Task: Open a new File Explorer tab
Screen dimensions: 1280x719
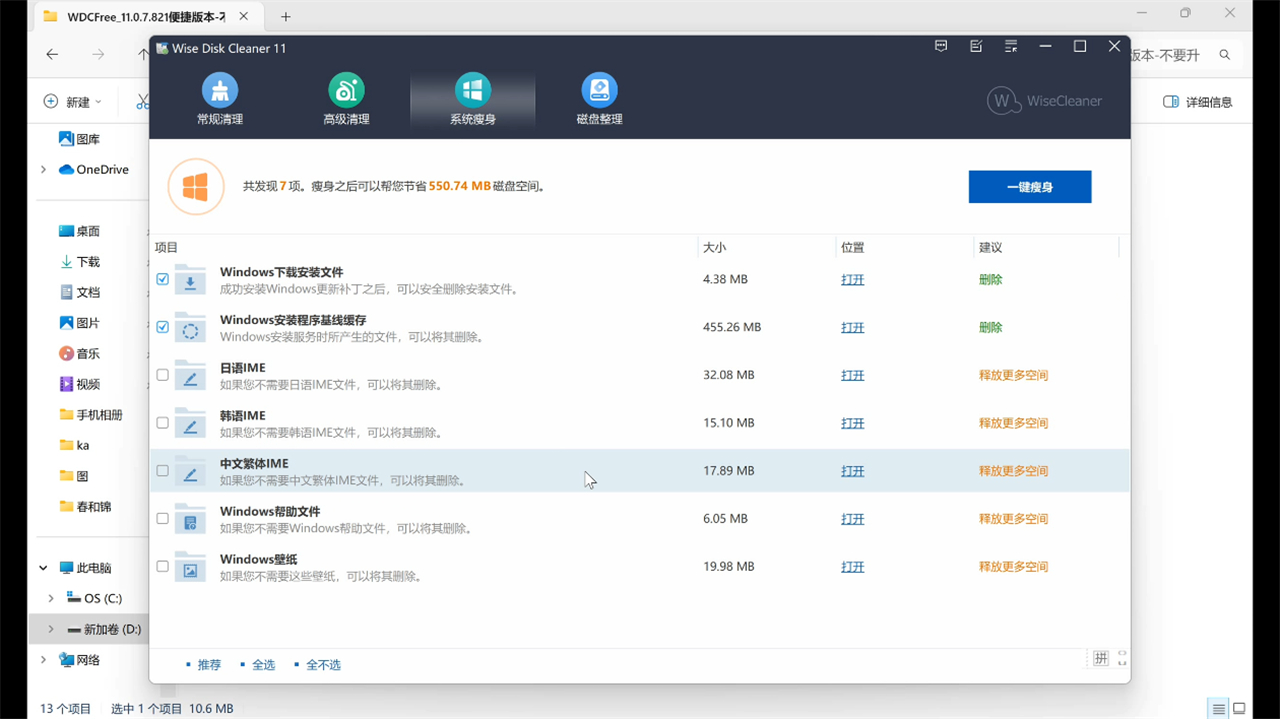Action: (x=285, y=17)
